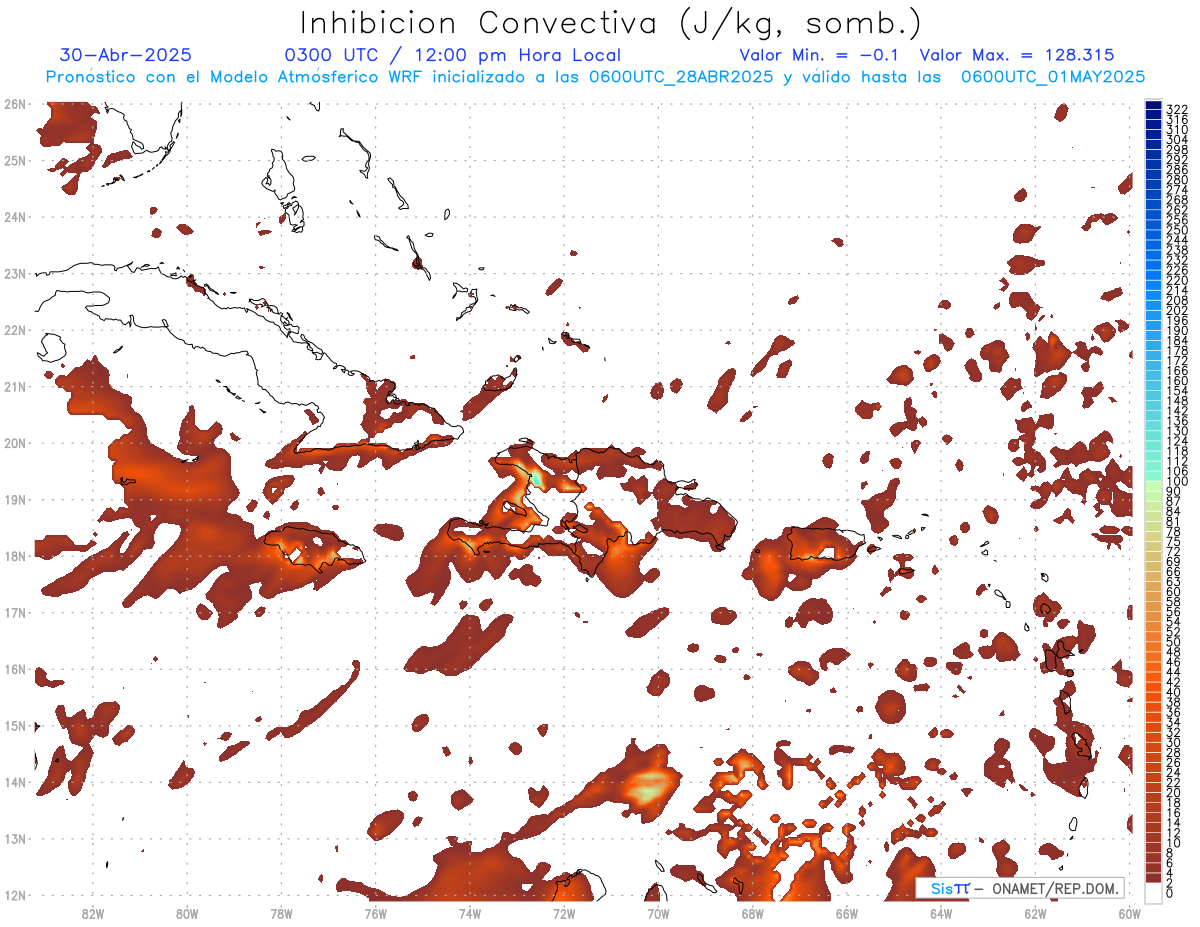The height and width of the screenshot is (927, 1200).
Task: Click the "21N" latitude label
Action: tap(14, 386)
